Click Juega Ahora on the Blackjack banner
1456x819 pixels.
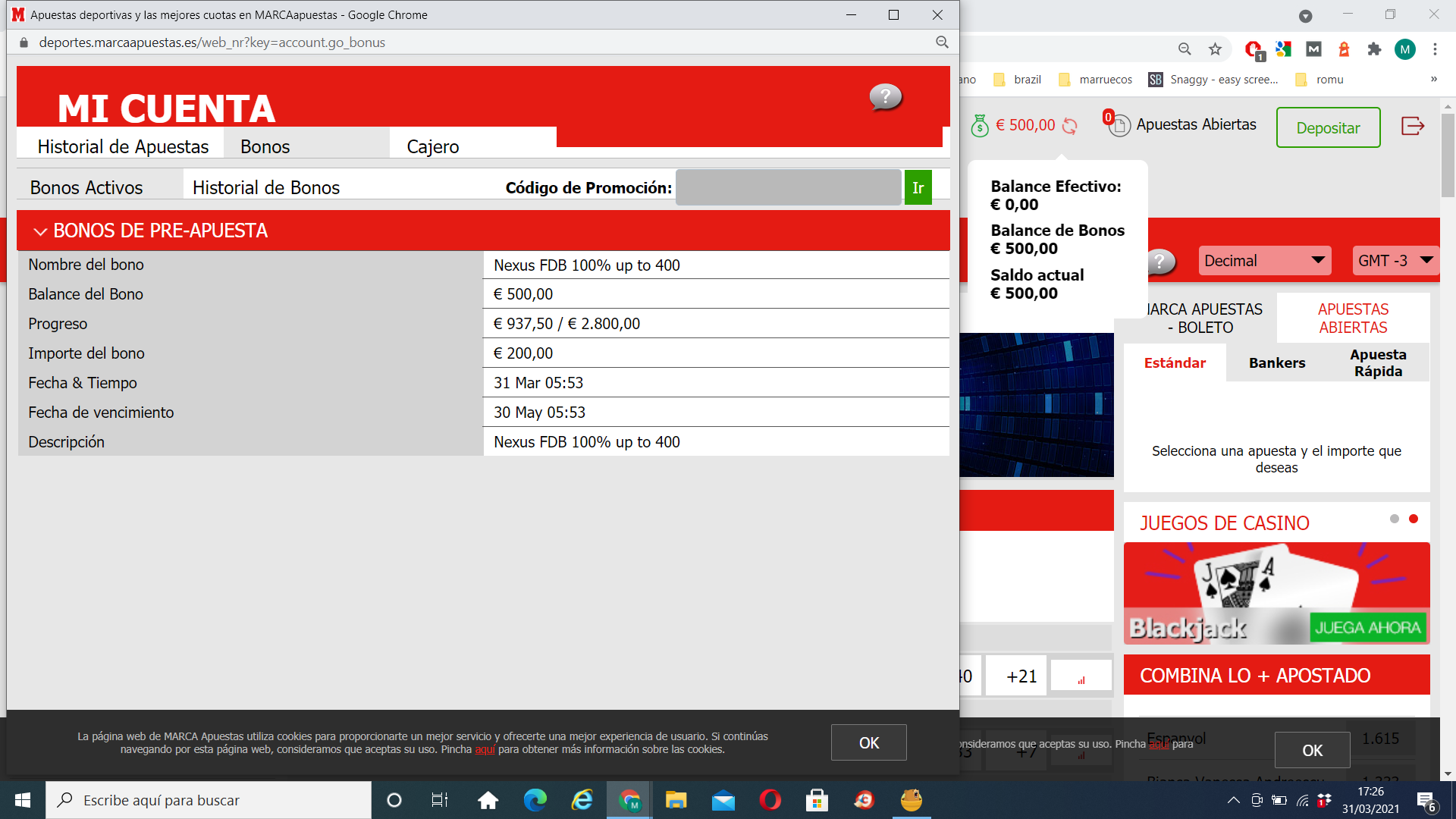click(1368, 628)
